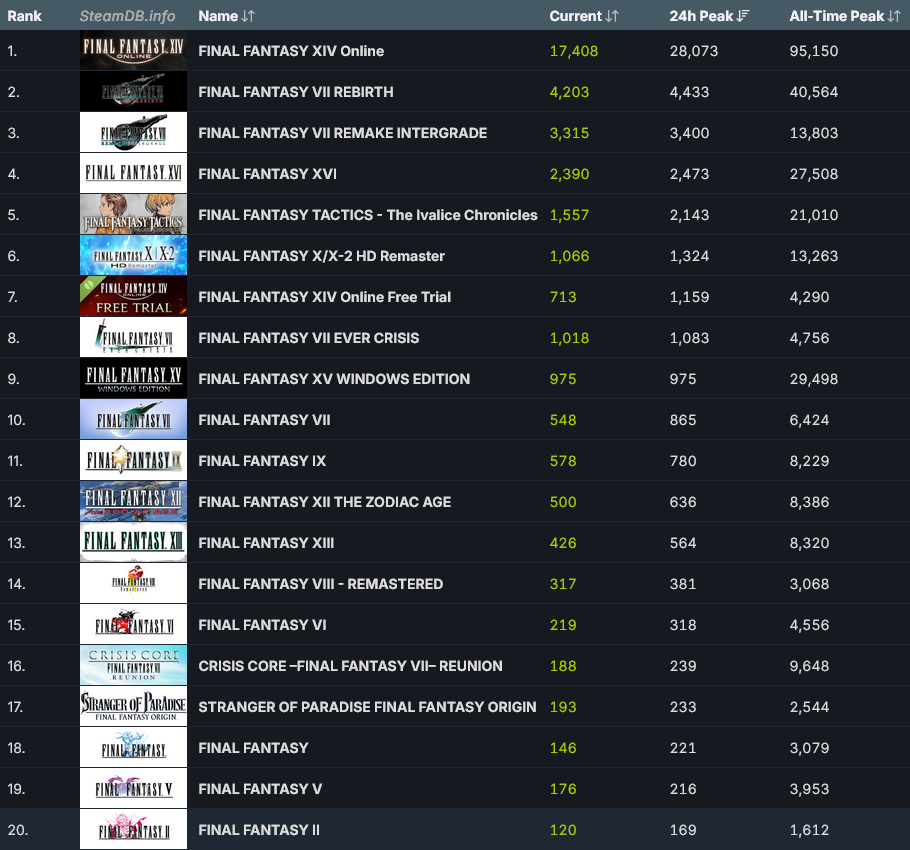Open FINAL FANTASY XV WINDOWS EDITION link
This screenshot has height=850, width=910.
(x=334, y=379)
